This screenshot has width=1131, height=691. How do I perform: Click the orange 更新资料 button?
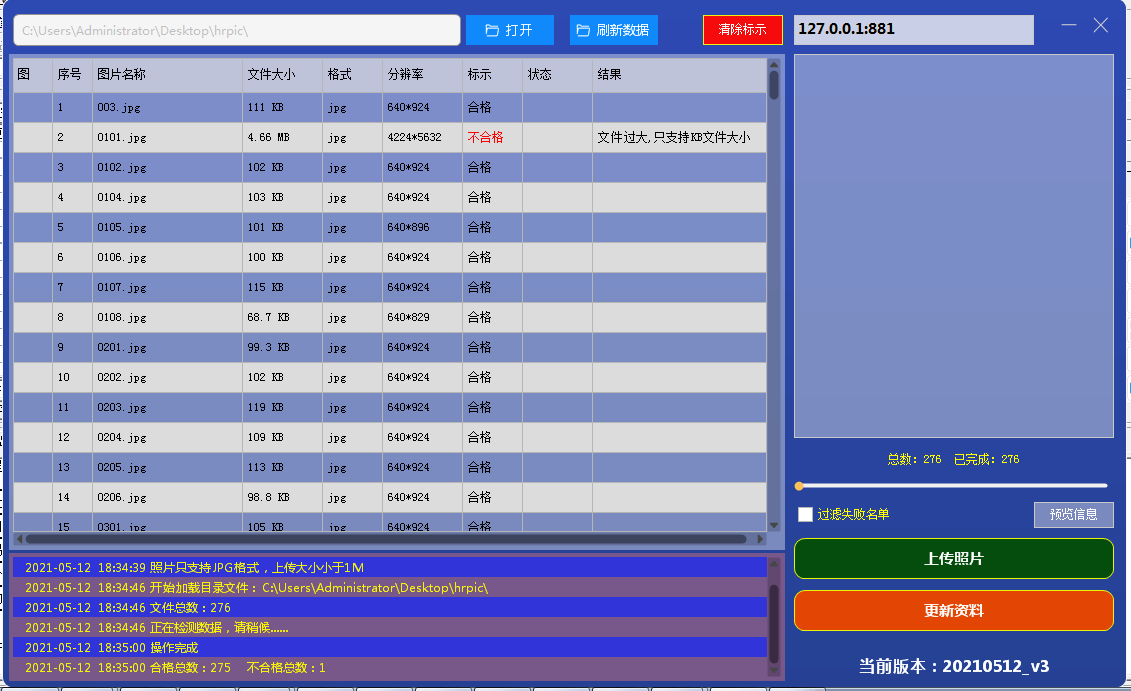952,610
